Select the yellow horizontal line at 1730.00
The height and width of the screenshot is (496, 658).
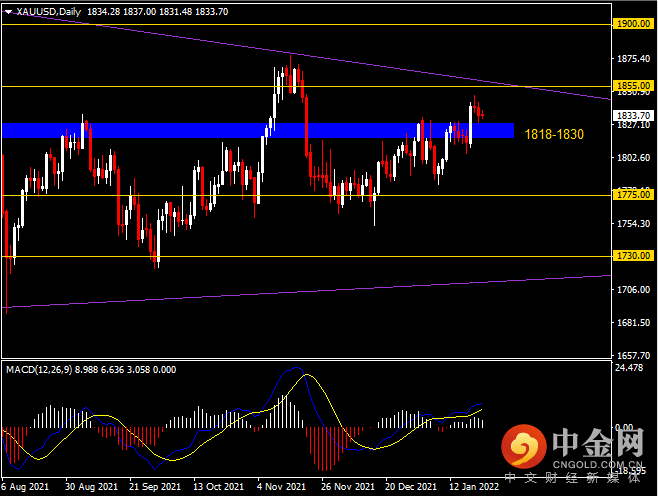point(306,256)
